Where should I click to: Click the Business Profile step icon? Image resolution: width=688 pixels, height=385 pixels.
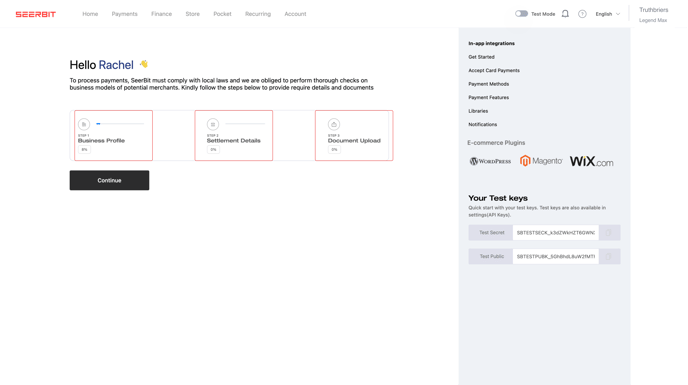(84, 124)
